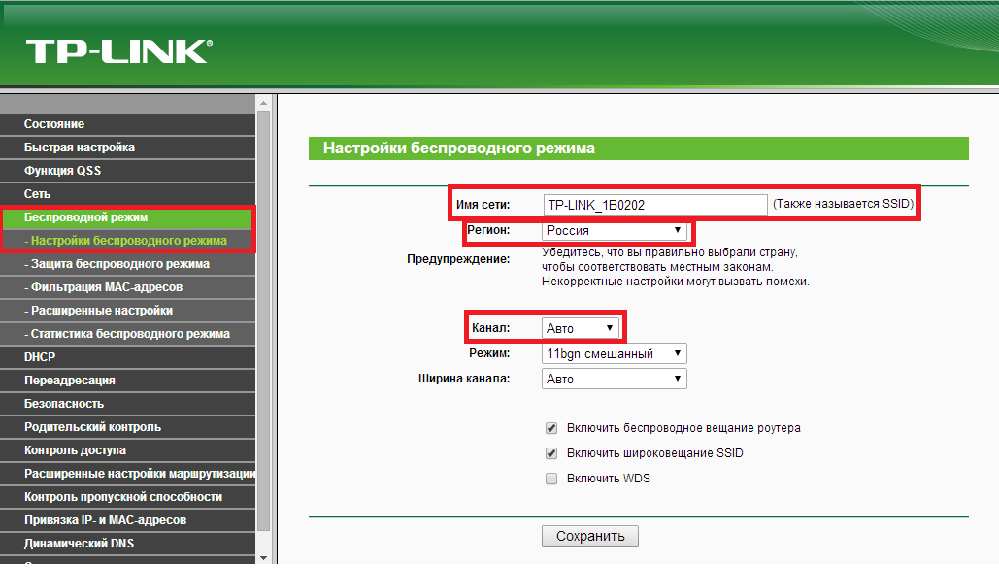The image size is (999, 581).
Task: Click the sidebar scrollbar thumb
Action: click(264, 320)
